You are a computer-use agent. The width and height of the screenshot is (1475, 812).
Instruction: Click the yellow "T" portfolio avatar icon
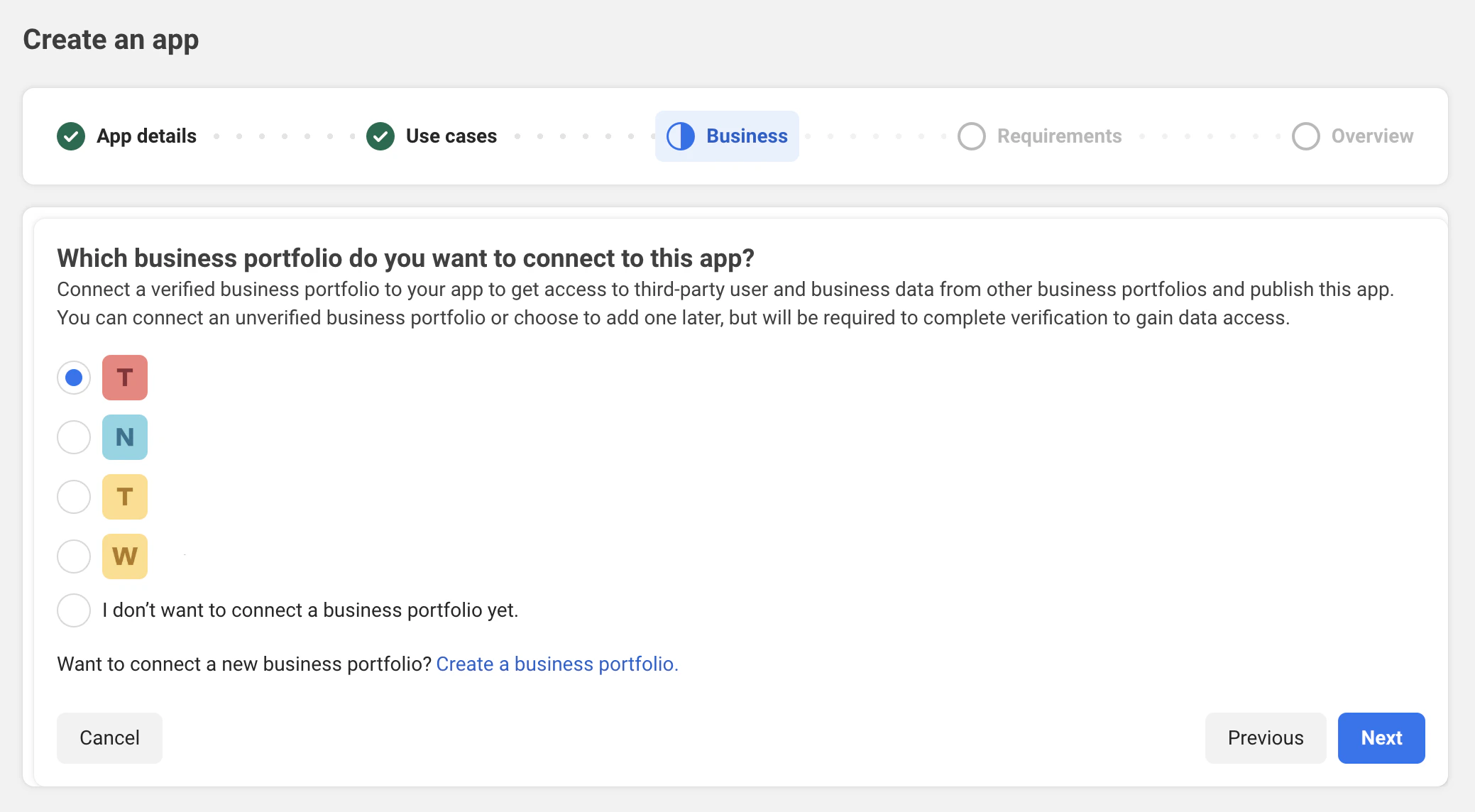(x=124, y=497)
